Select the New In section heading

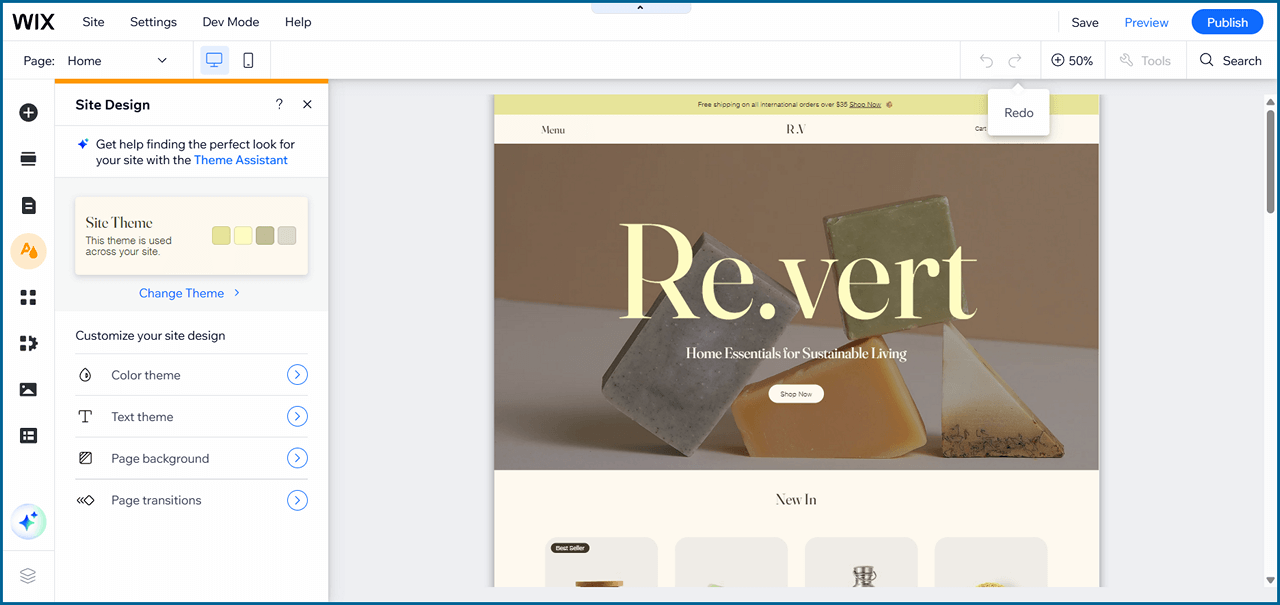coord(796,499)
